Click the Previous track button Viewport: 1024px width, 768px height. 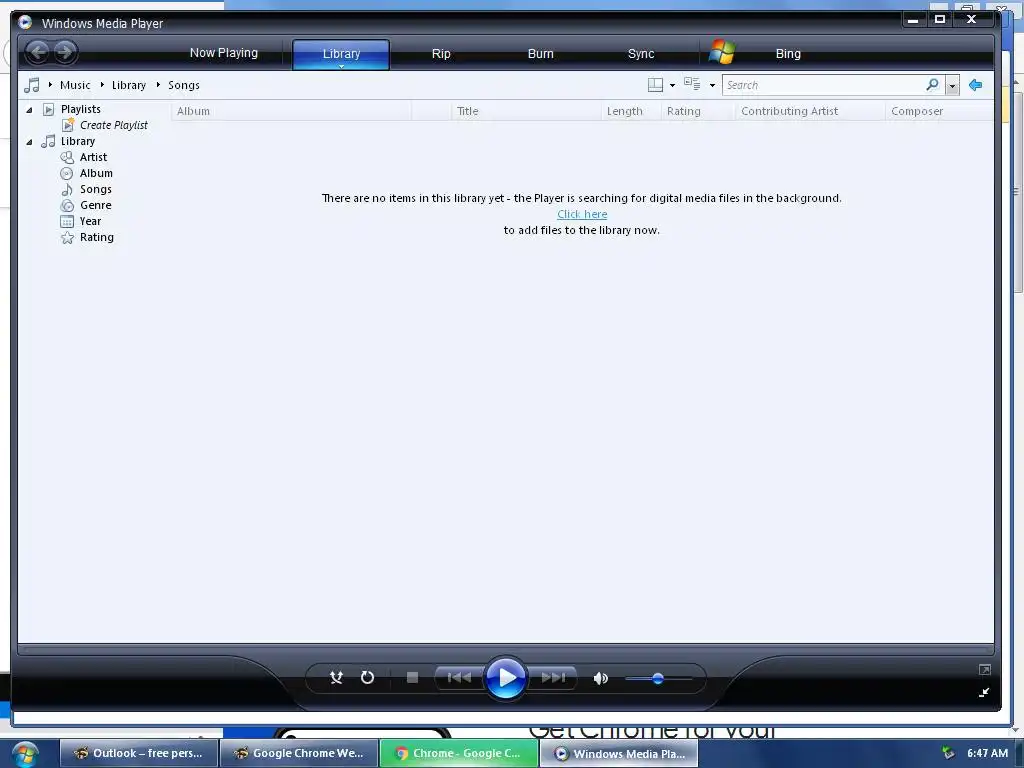[459, 678]
